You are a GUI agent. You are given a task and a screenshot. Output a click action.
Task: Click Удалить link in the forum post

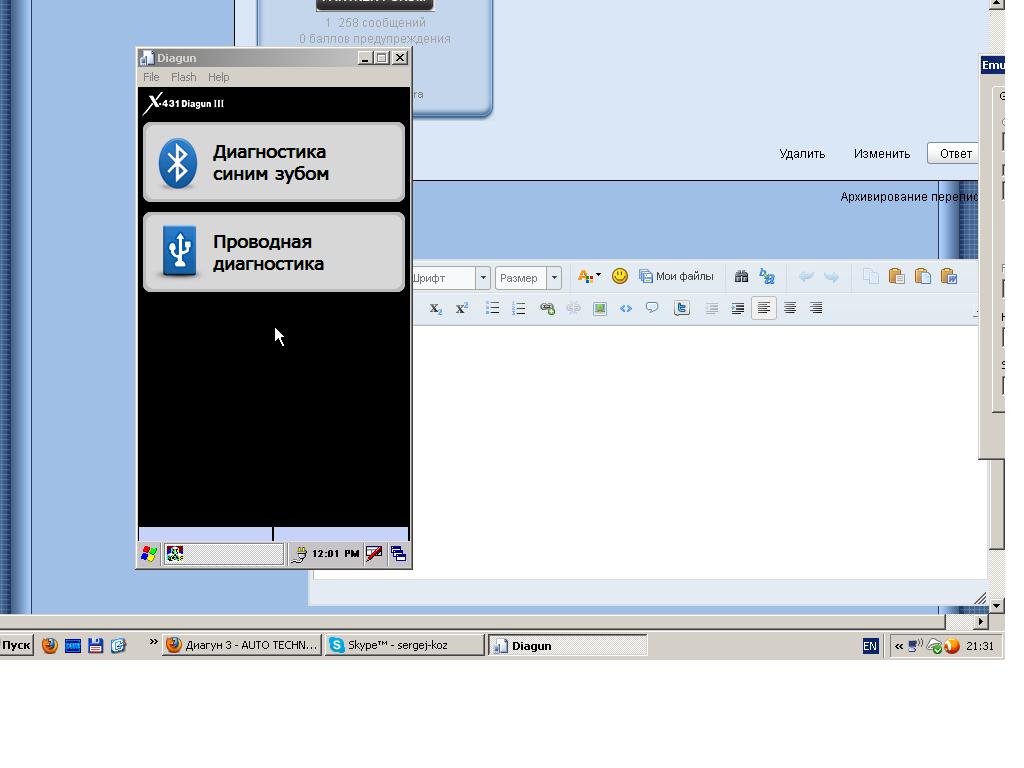(802, 153)
